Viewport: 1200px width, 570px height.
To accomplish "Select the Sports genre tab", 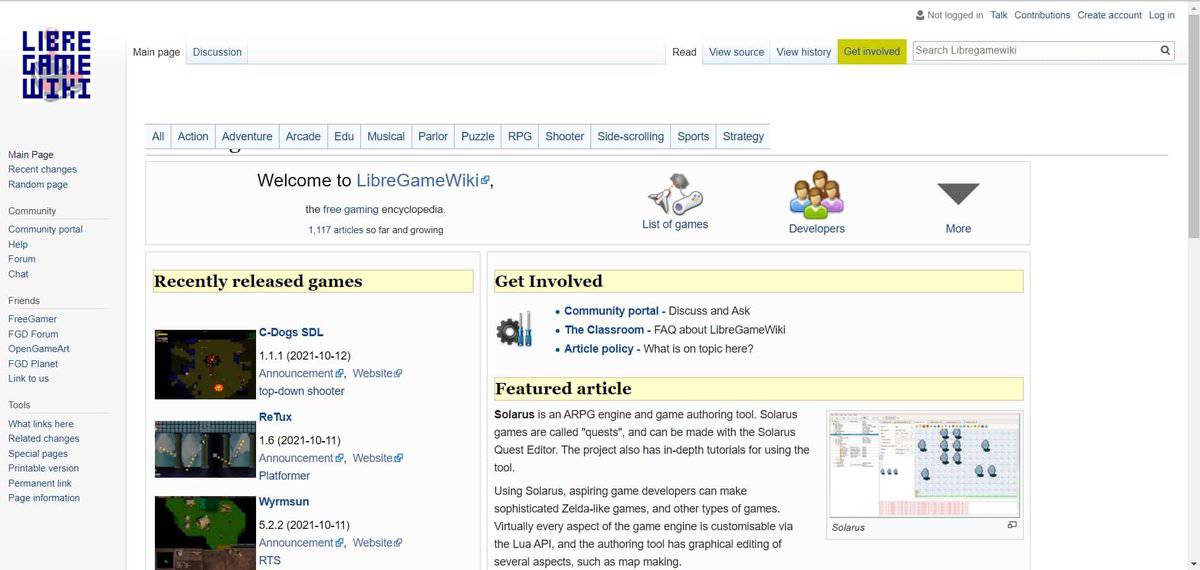I will pyautogui.click(x=693, y=137).
